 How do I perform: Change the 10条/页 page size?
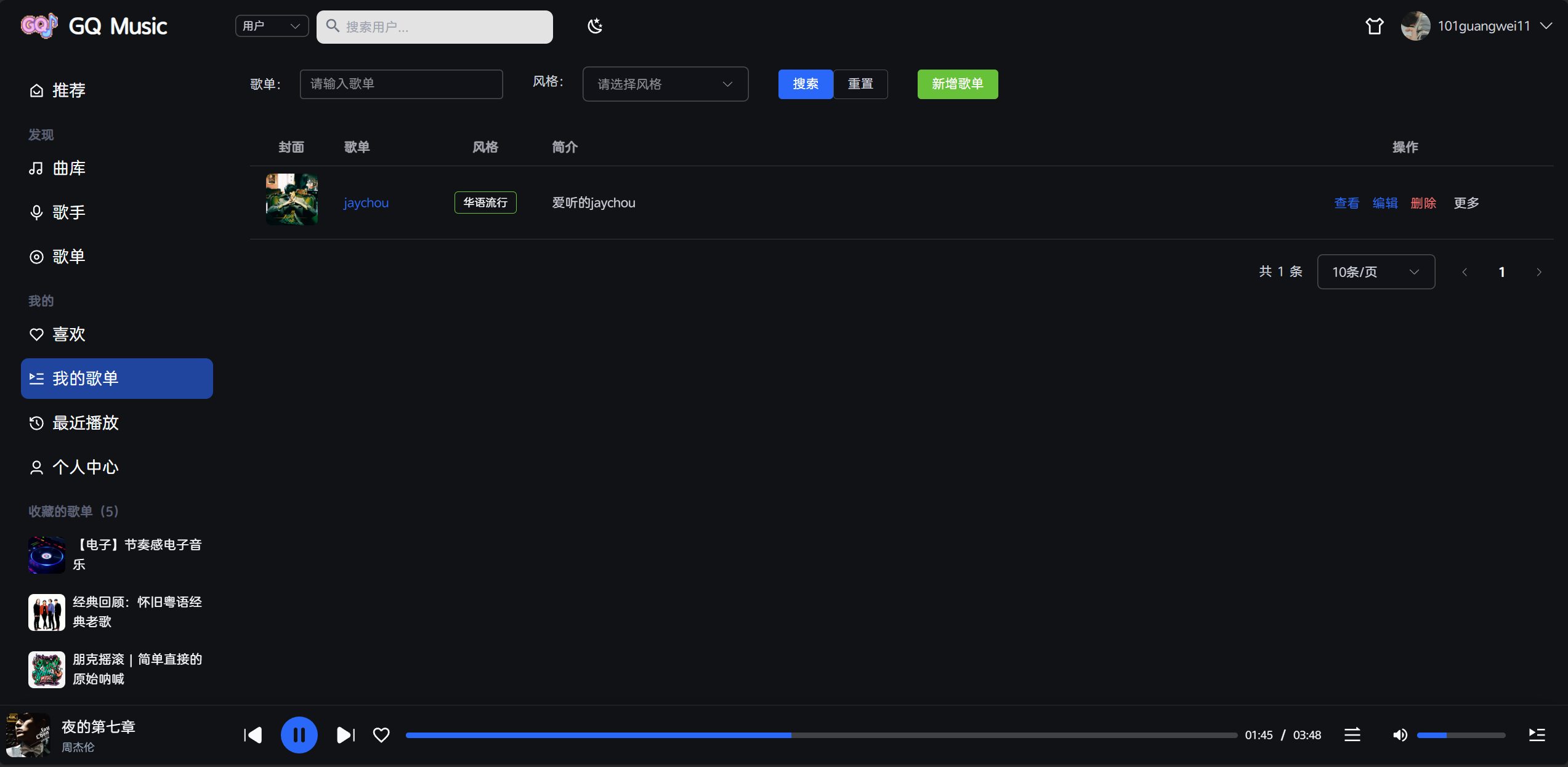[x=1375, y=271]
